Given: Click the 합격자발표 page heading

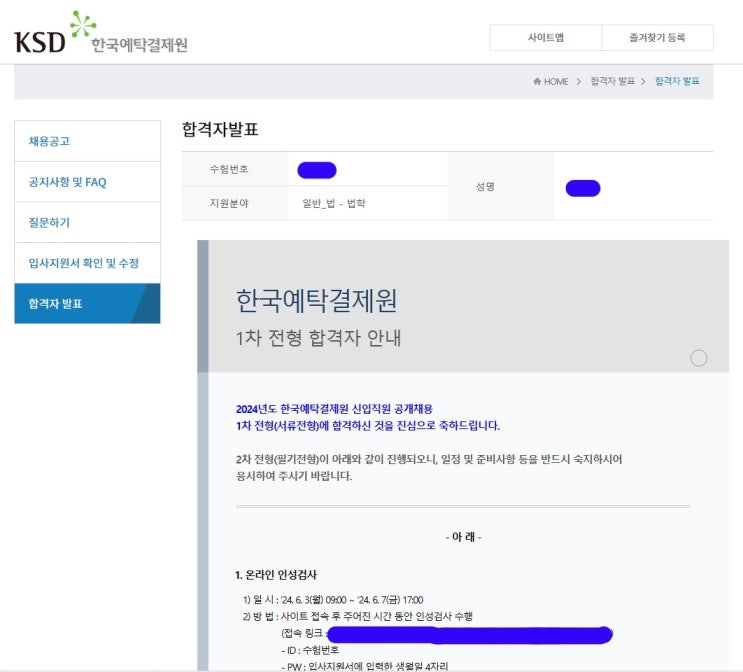Looking at the screenshot, I should tap(220, 129).
